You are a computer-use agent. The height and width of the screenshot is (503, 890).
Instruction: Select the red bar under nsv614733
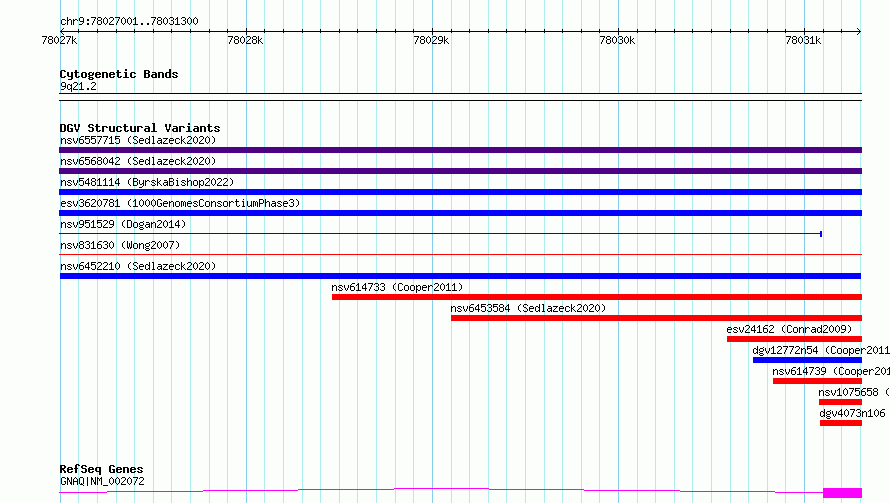[597, 297]
